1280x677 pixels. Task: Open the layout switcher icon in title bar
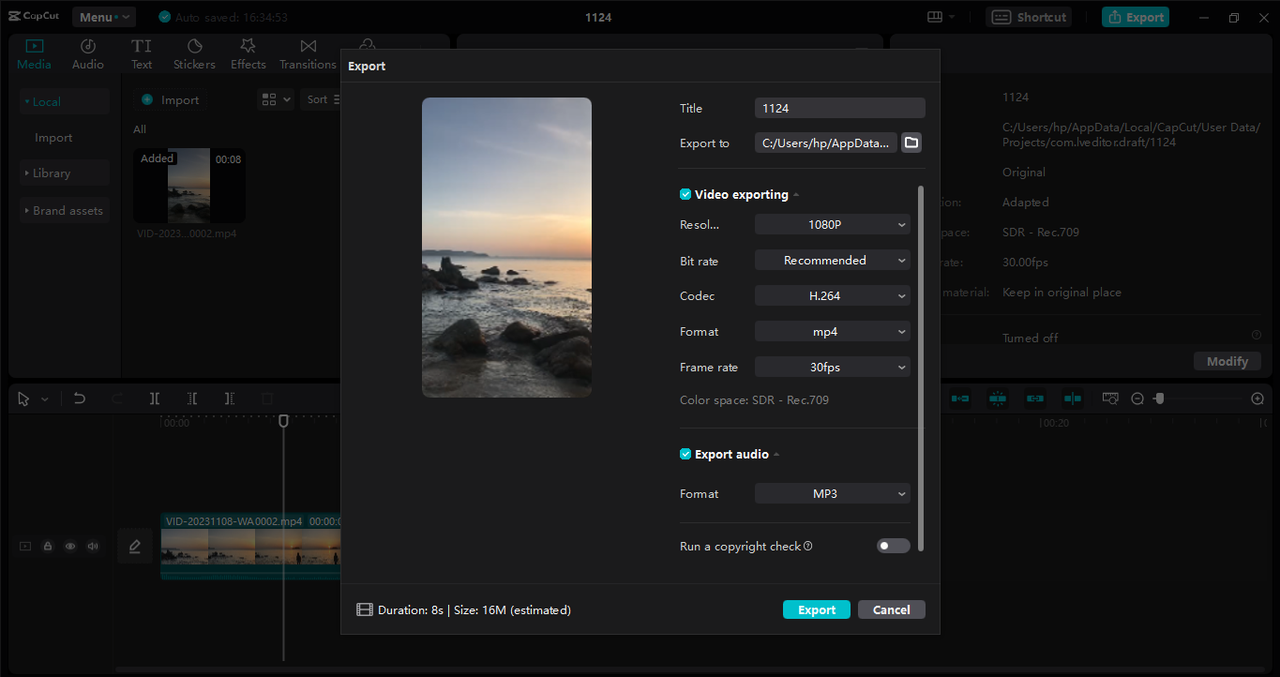click(941, 17)
